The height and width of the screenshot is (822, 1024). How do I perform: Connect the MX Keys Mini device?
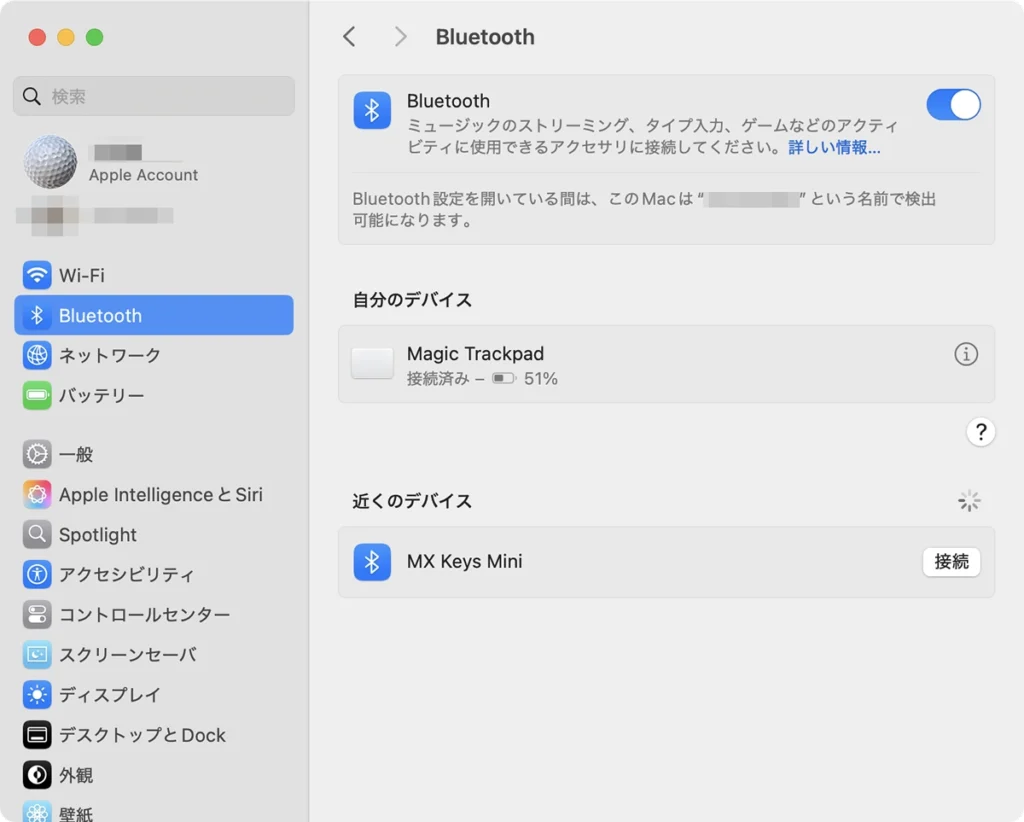point(951,561)
